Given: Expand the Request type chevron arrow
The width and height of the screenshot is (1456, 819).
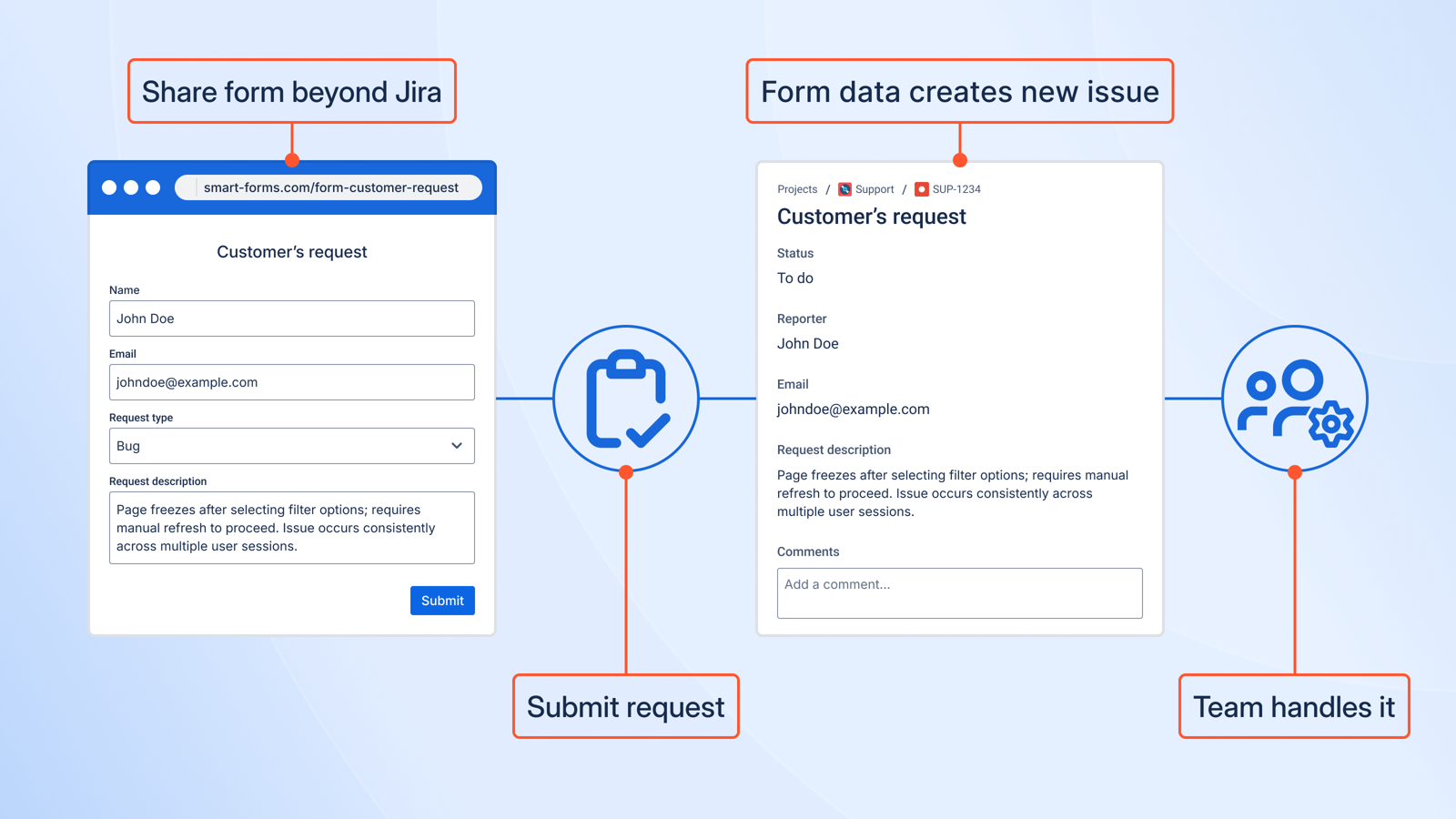Looking at the screenshot, I should coord(457,446).
